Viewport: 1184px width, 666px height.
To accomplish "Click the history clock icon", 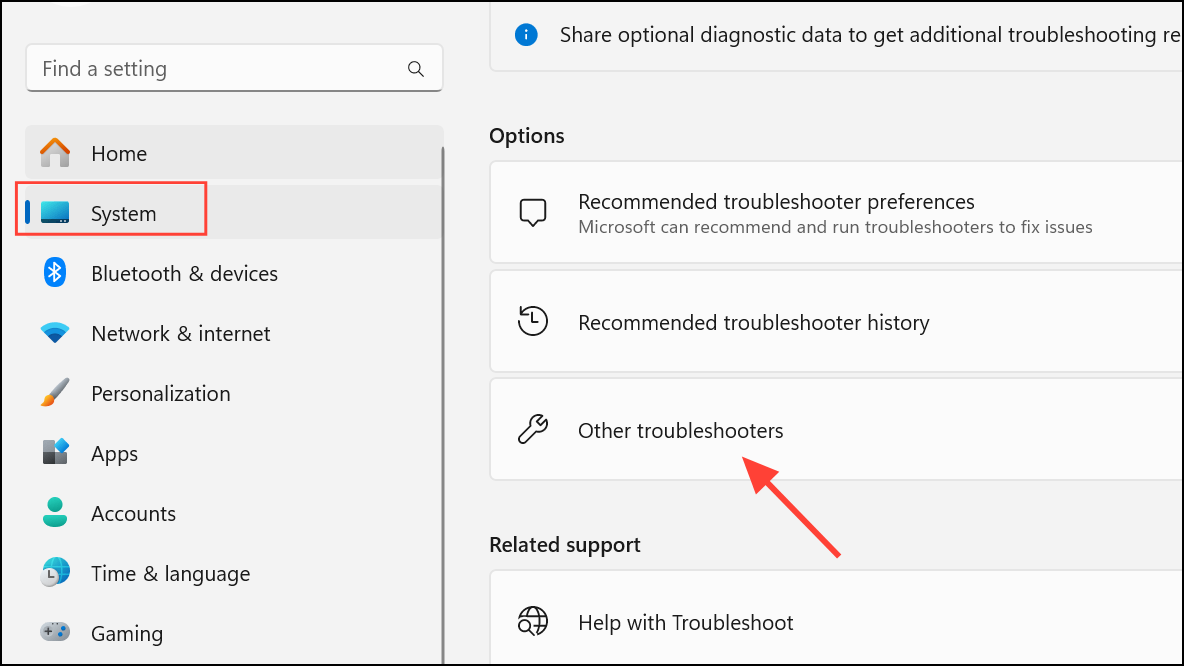I will [533, 321].
